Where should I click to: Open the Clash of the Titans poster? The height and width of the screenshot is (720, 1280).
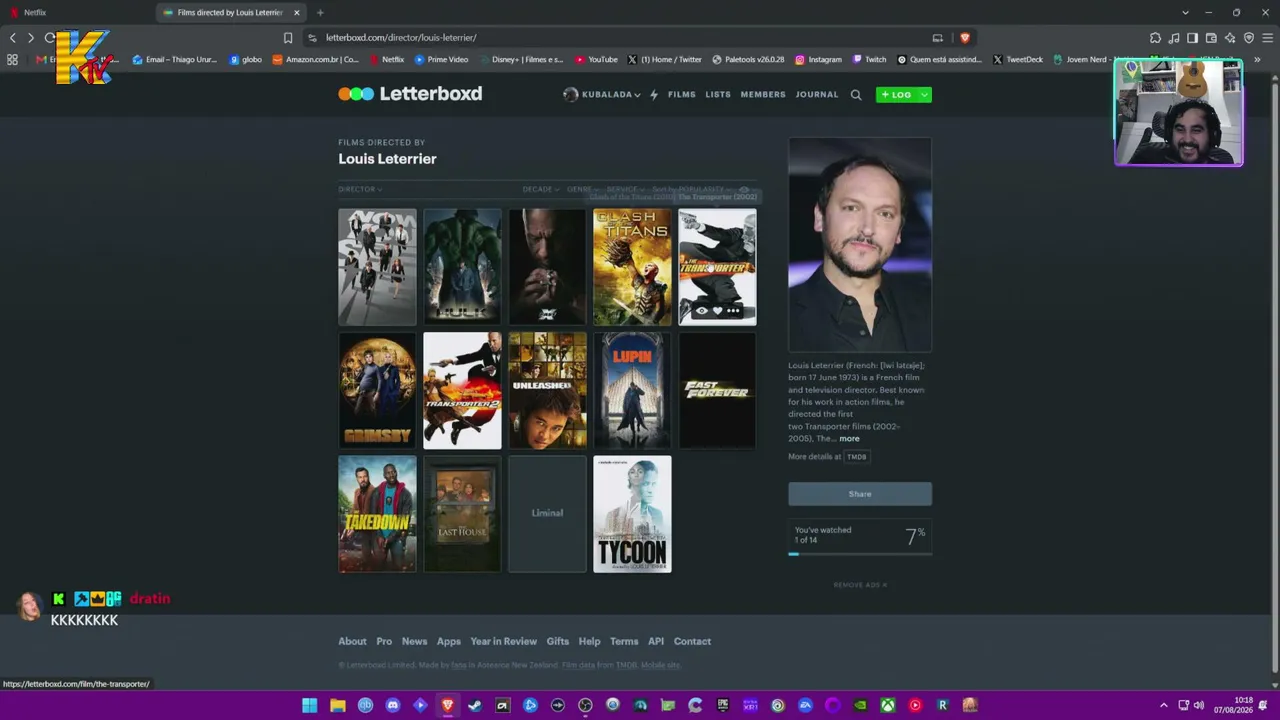[632, 267]
